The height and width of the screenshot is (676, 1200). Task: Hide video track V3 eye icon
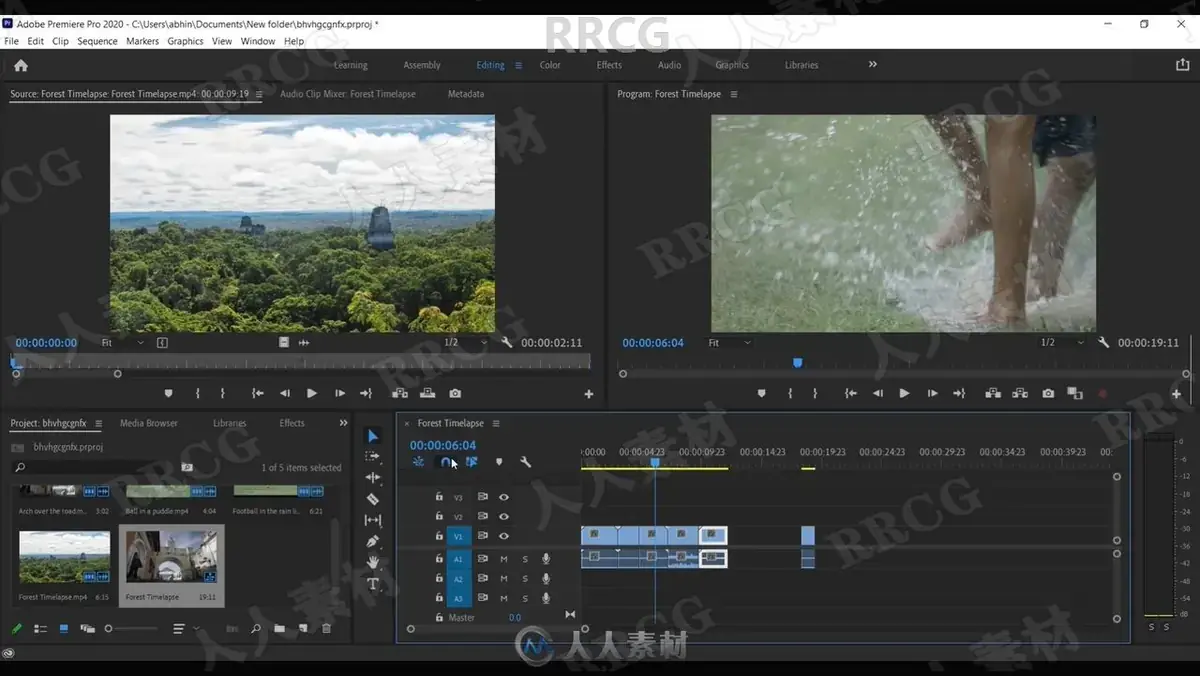click(504, 497)
